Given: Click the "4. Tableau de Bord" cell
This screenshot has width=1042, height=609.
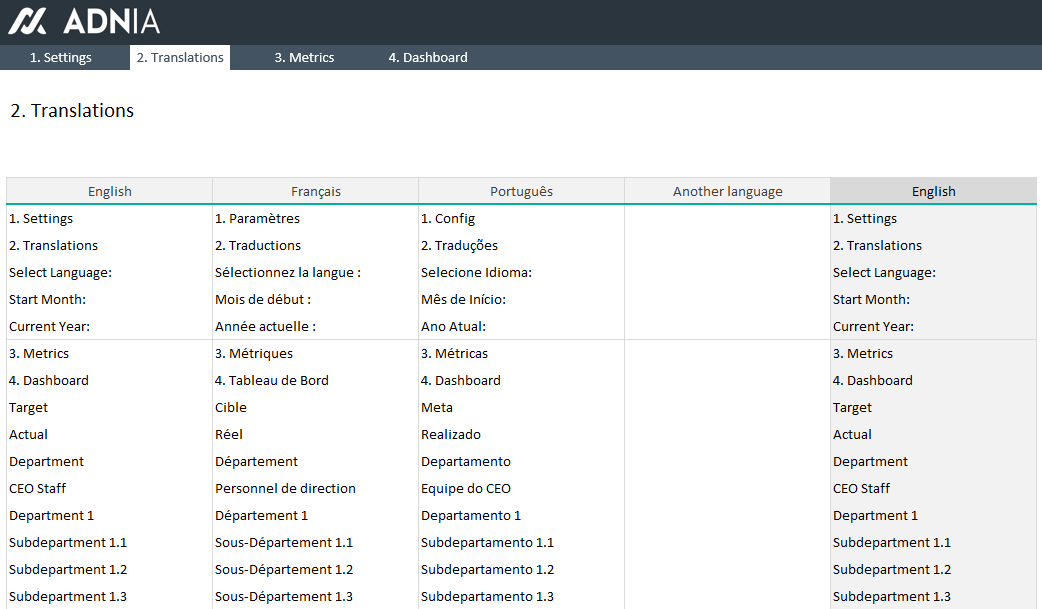Looking at the screenshot, I should click(272, 380).
